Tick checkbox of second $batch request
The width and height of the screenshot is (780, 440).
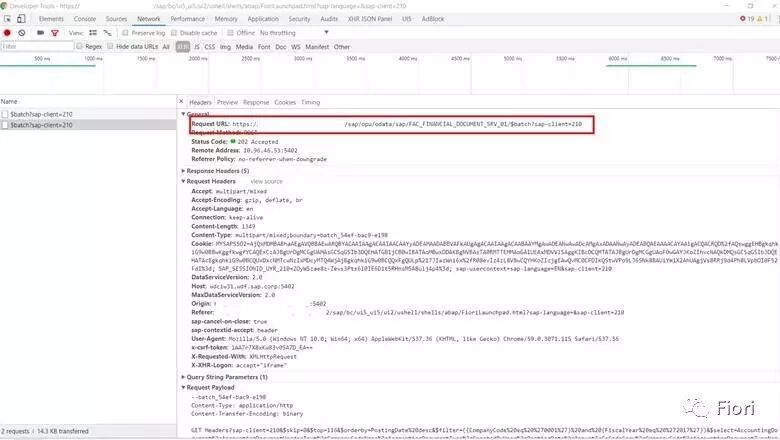(x=5, y=125)
